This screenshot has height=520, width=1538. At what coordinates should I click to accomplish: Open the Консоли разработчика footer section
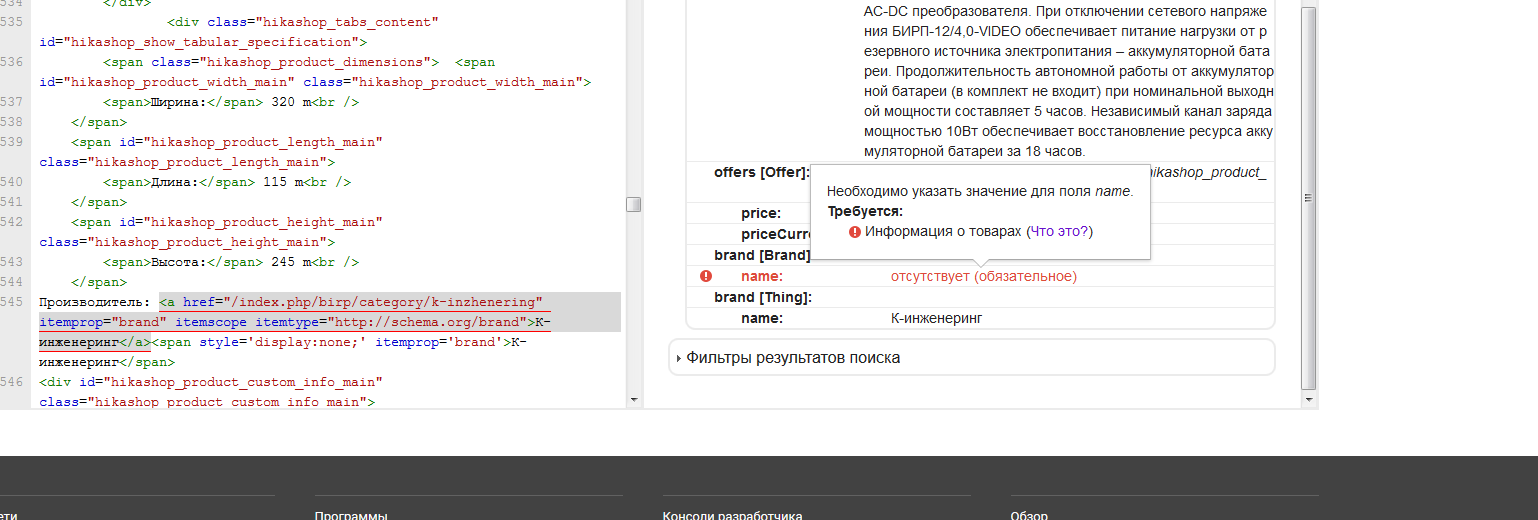(x=732, y=515)
